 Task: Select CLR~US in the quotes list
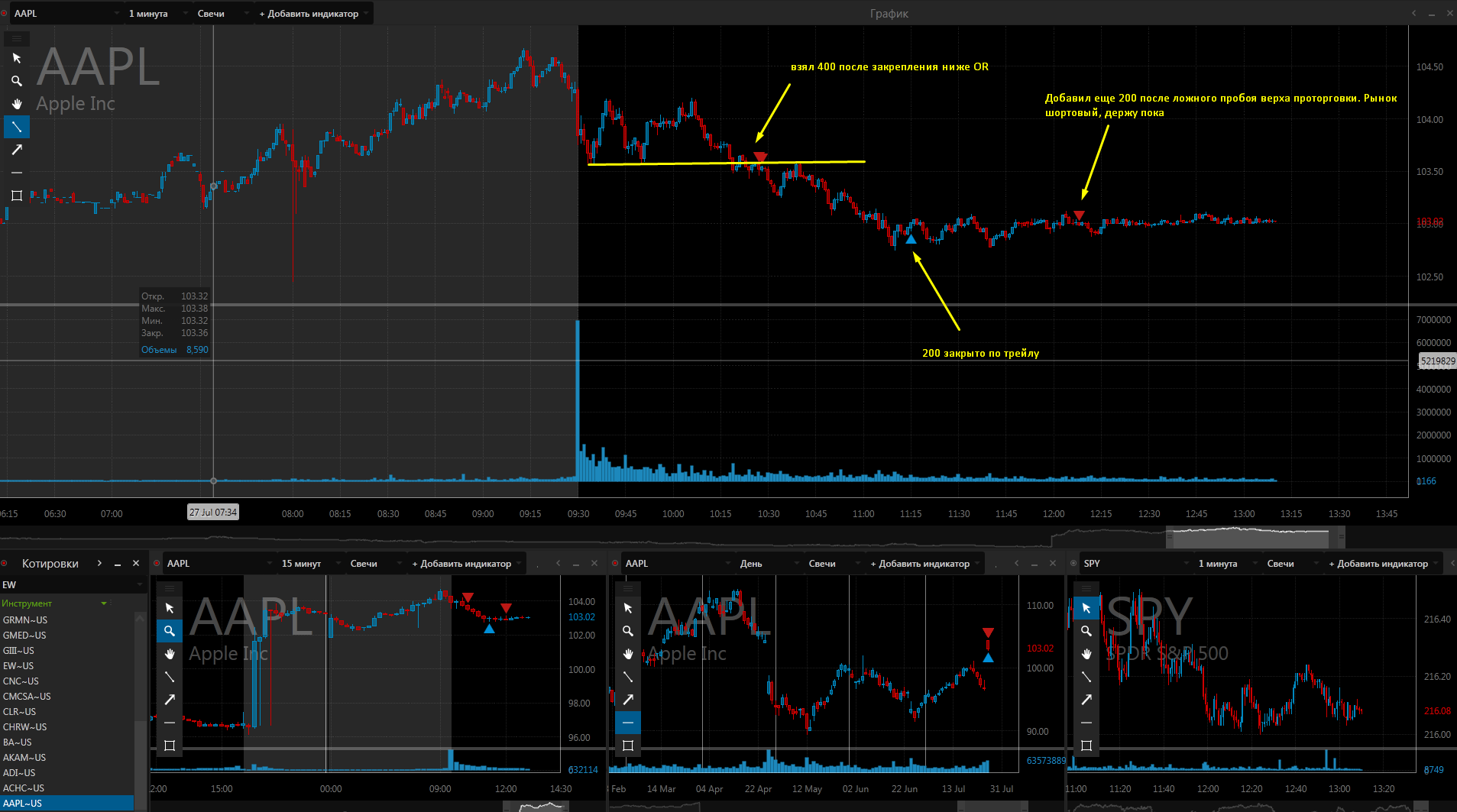click(x=67, y=712)
